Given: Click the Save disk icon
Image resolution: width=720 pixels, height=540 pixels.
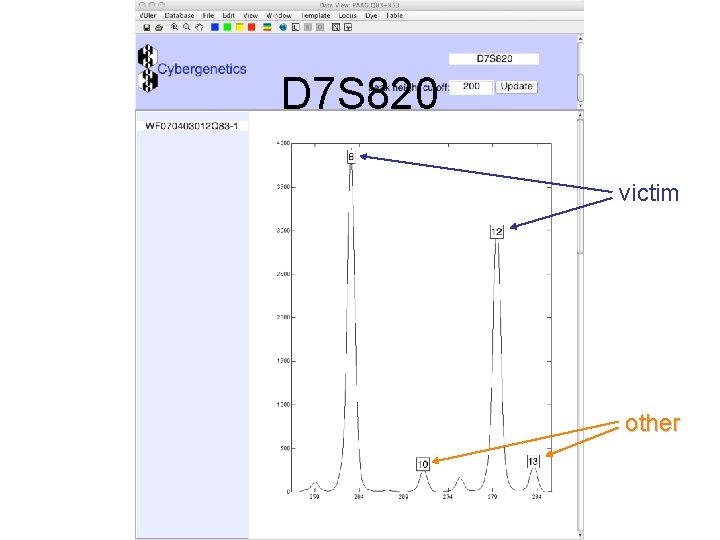Looking at the screenshot, I should pos(146,28).
